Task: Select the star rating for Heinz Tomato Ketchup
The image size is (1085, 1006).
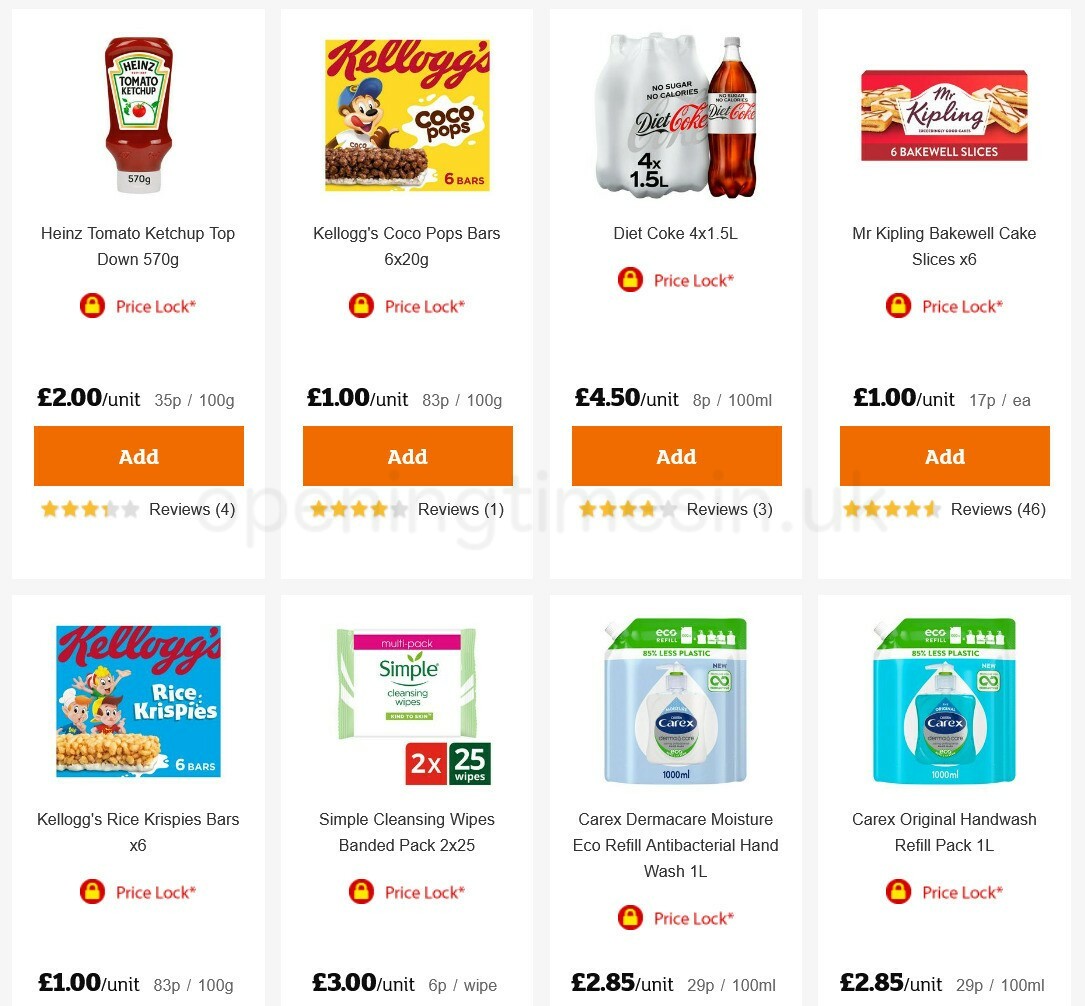Action: (90, 509)
